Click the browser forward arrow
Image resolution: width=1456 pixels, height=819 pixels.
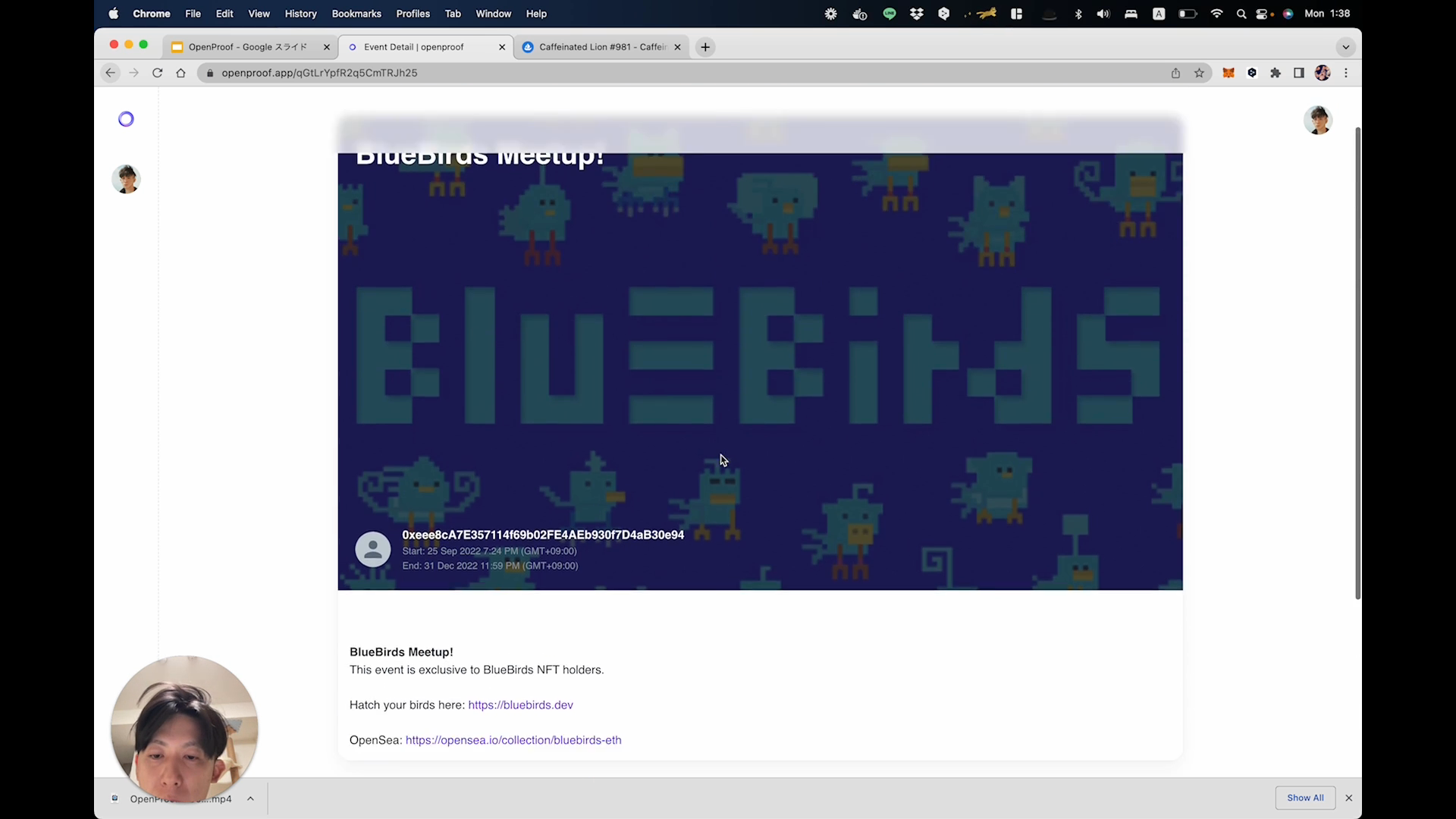(x=134, y=73)
